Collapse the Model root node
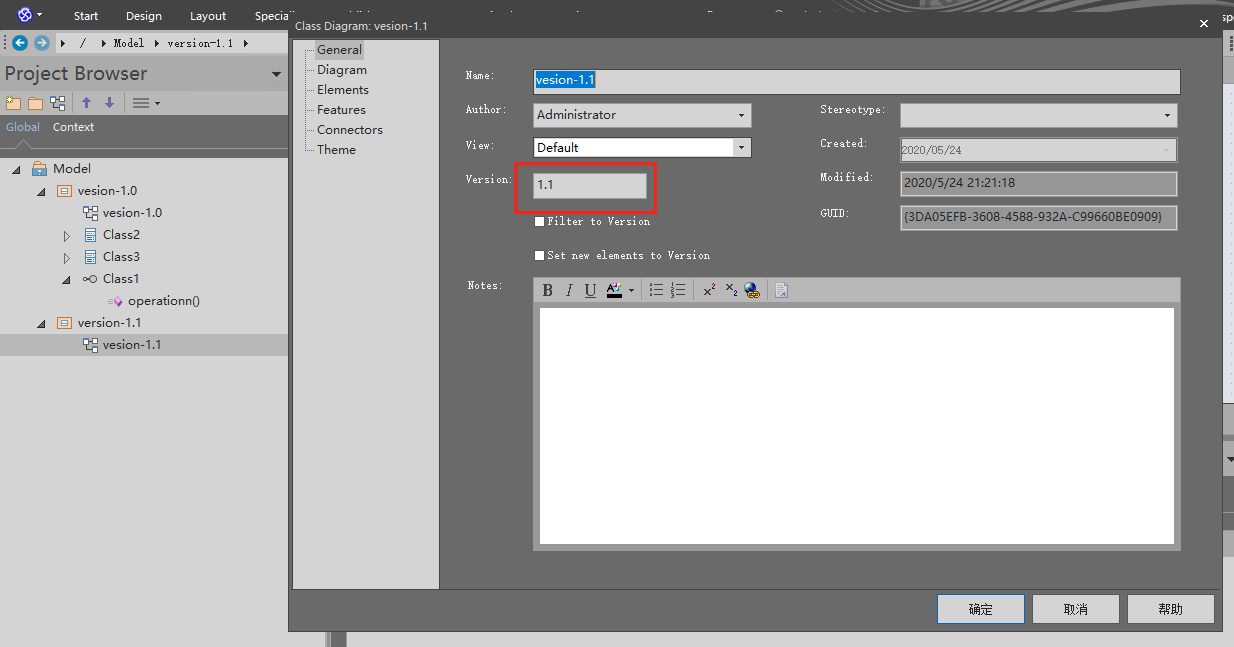The image size is (1234, 647). (x=16, y=170)
